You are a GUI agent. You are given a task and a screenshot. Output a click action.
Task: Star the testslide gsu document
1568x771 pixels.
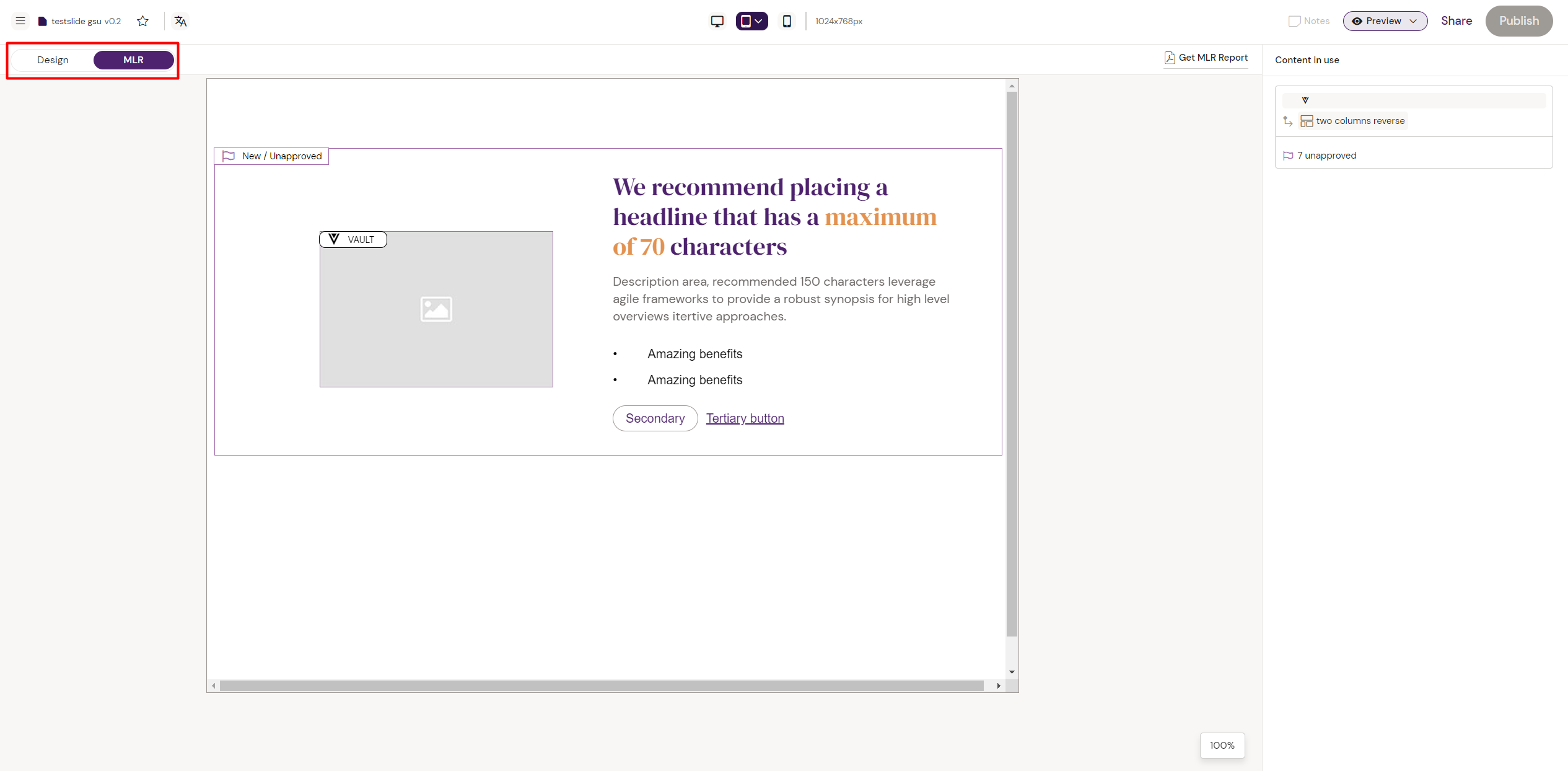[x=143, y=21]
